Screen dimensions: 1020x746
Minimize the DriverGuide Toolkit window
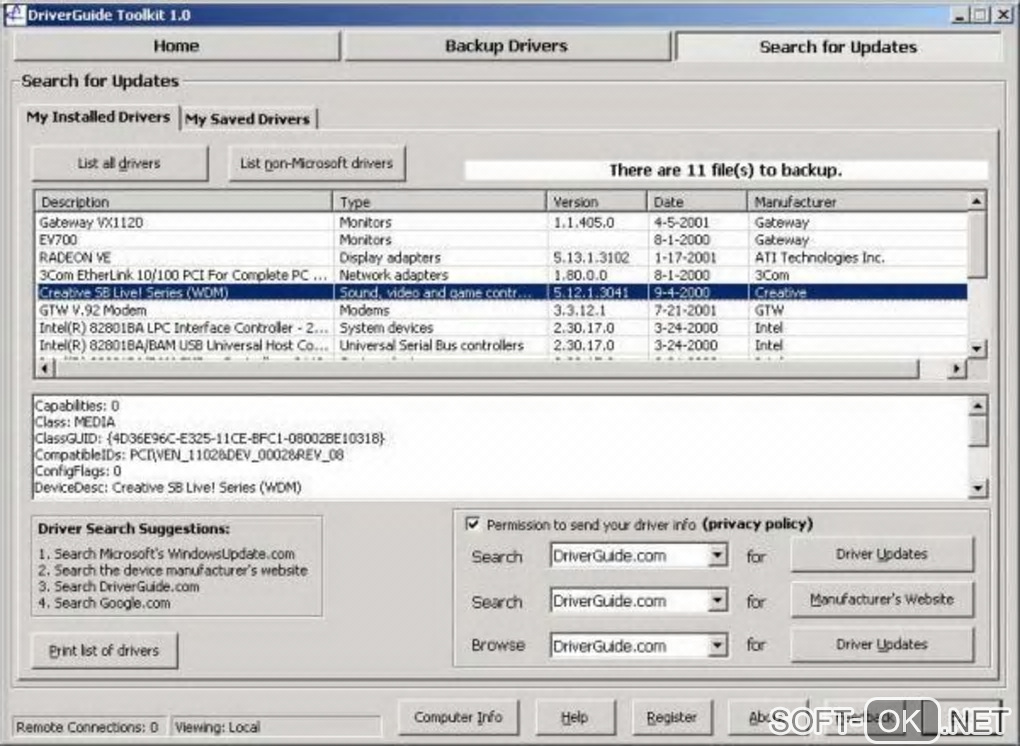[x=960, y=15]
